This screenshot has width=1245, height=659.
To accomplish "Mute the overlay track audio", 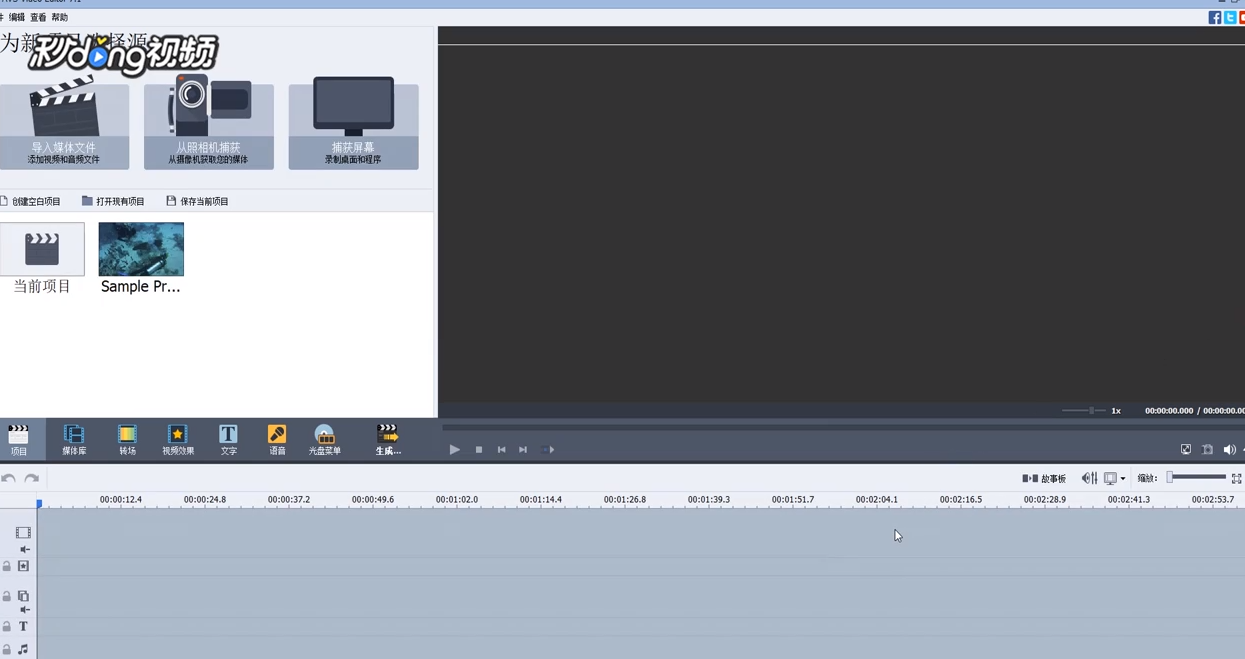I will pyautogui.click(x=25, y=610).
